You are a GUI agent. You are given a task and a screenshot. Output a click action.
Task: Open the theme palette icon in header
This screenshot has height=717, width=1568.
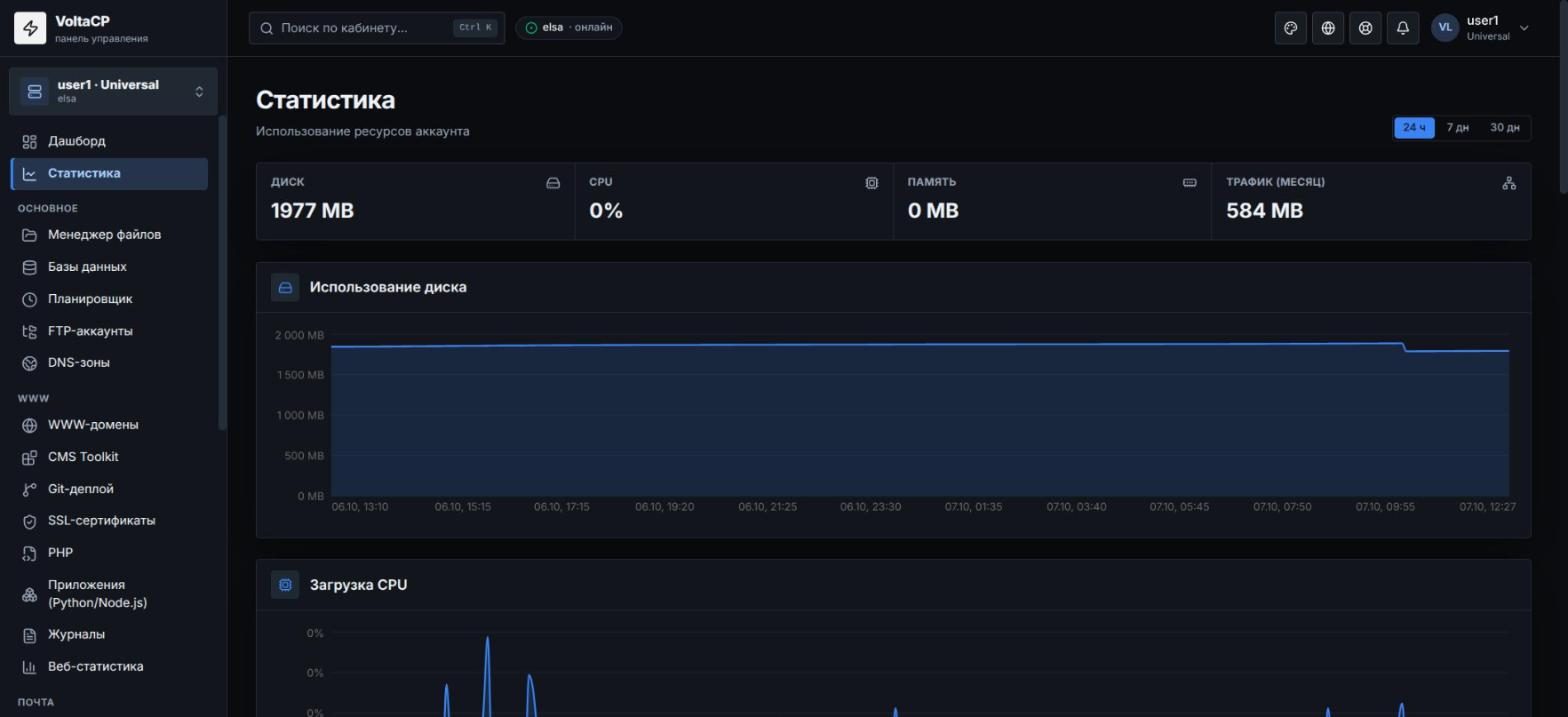click(x=1291, y=28)
